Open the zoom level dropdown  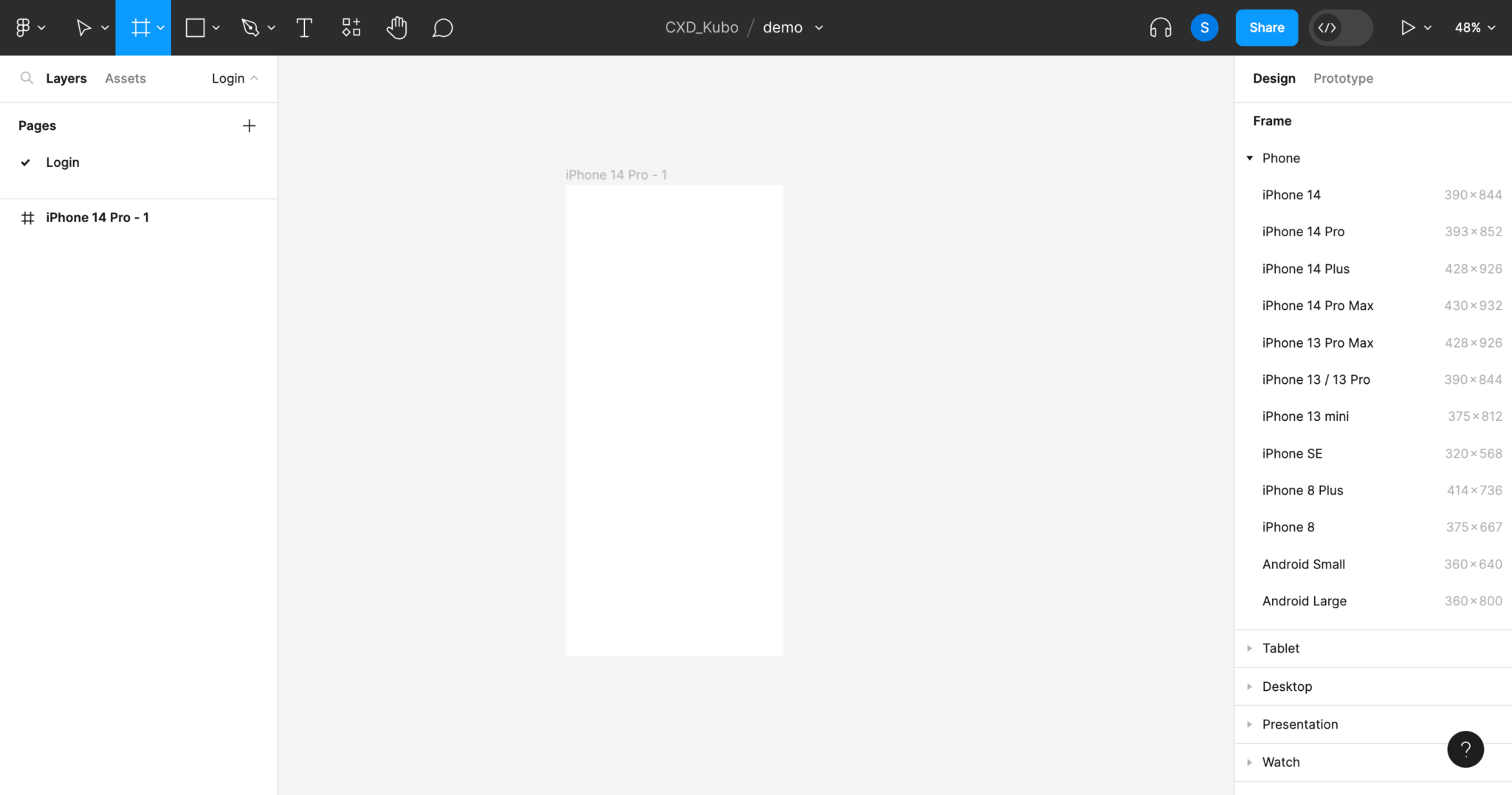1474,27
